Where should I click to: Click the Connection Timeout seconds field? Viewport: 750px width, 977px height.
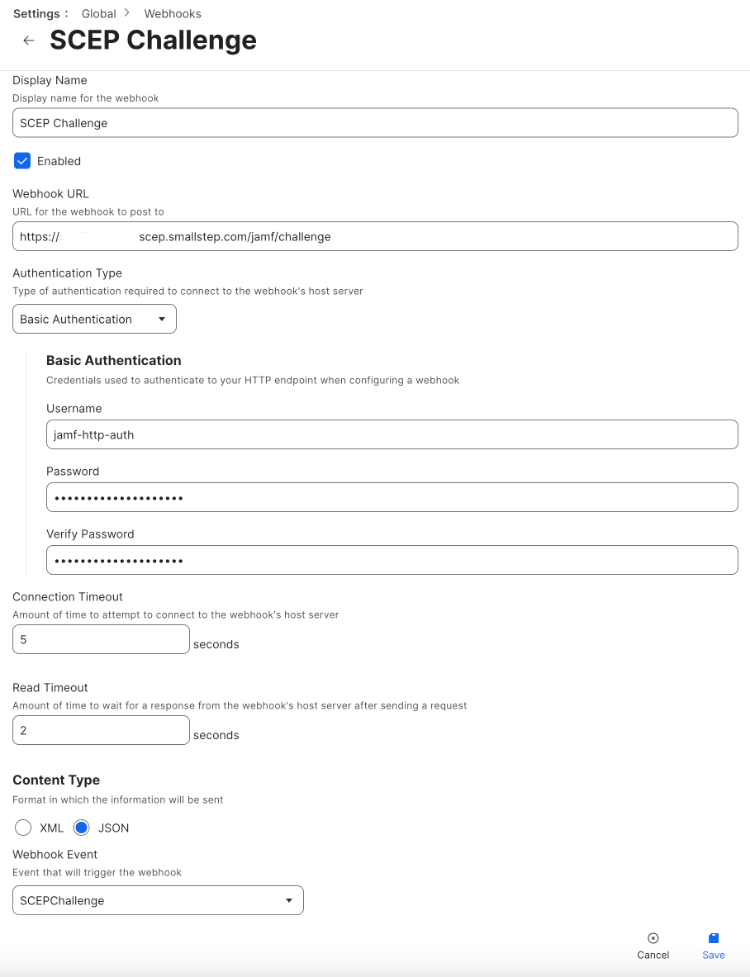coord(101,639)
